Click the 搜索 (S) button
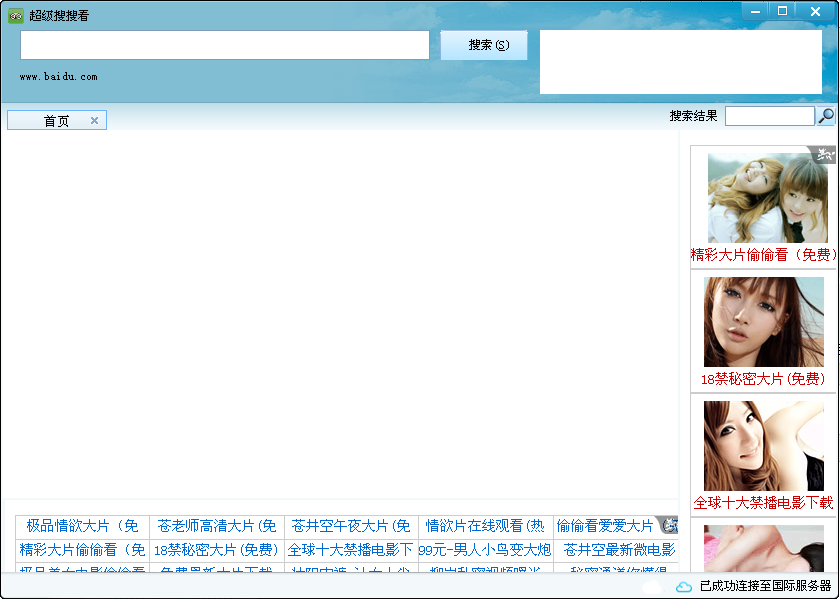Screen dimensions: 840x600 pos(484,45)
